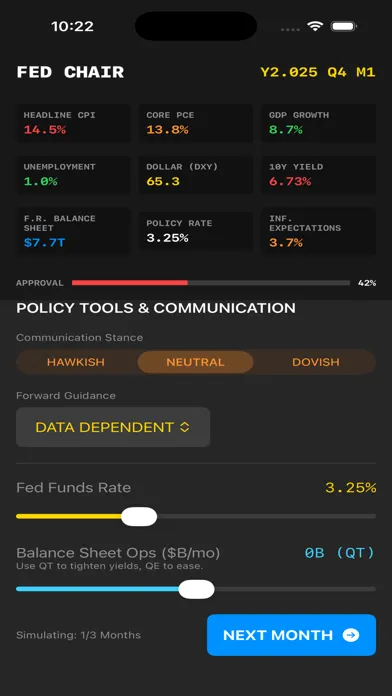Viewport: 392px width, 696px height.
Task: Tap the battery status icon
Action: coord(344,27)
